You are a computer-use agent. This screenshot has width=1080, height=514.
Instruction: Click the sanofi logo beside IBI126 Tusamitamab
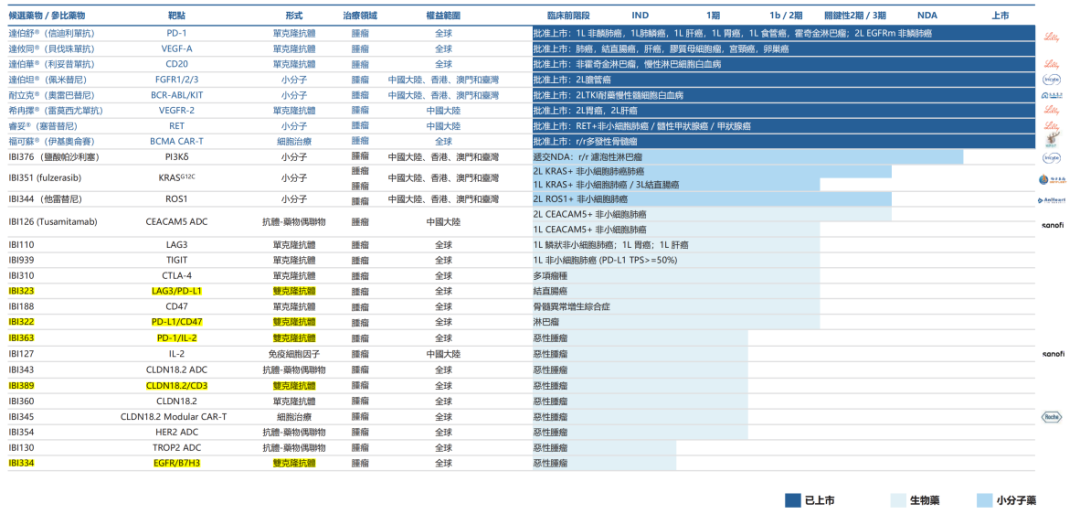click(x=1053, y=226)
